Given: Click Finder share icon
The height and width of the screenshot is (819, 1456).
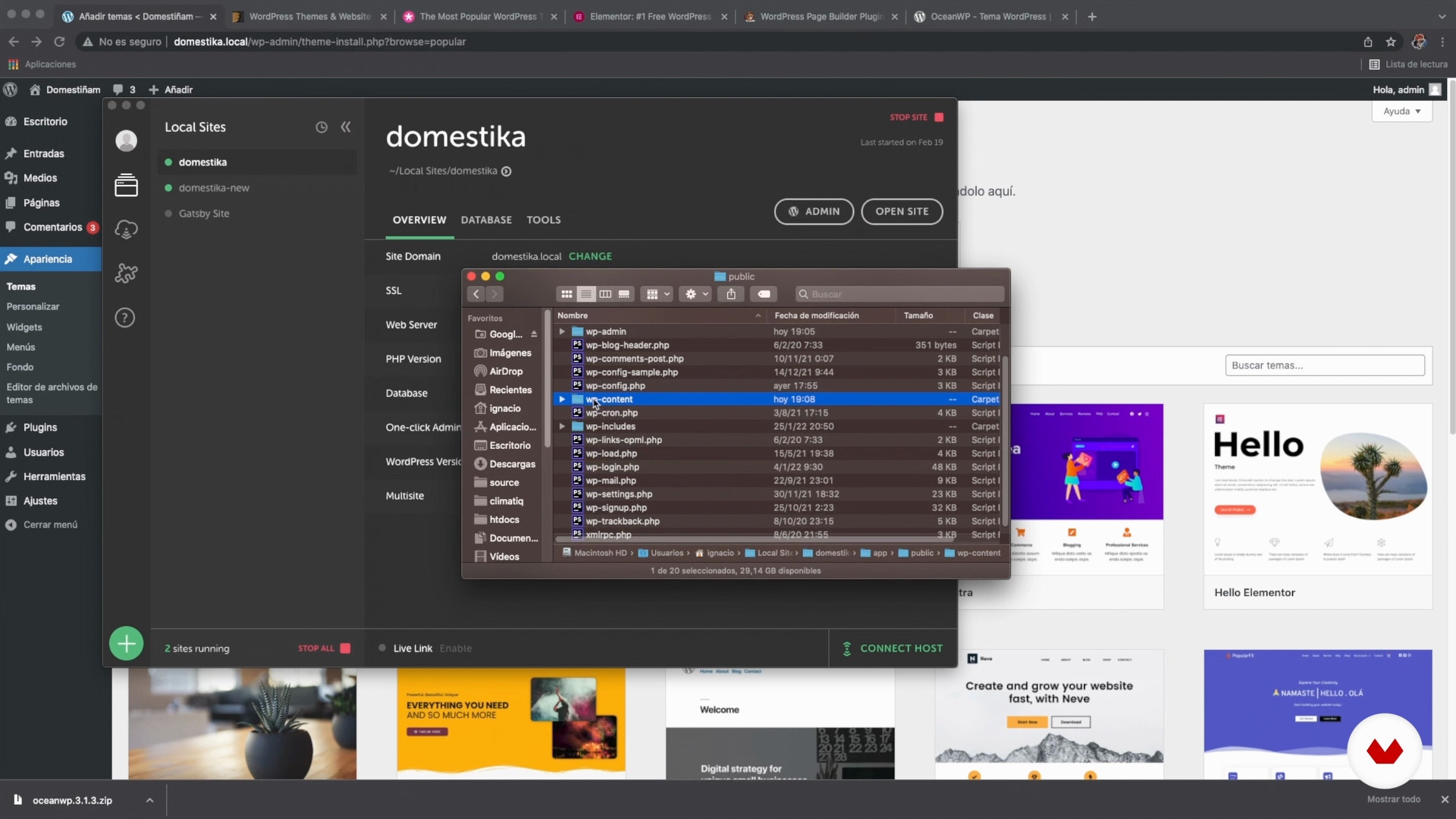Looking at the screenshot, I should (x=731, y=294).
